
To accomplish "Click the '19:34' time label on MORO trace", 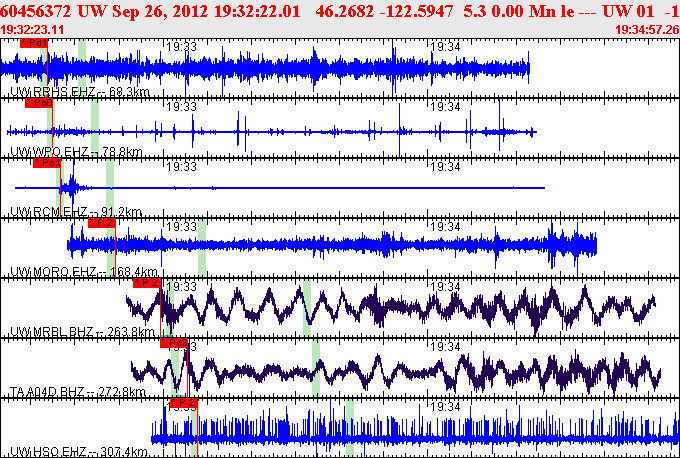I will point(445,226).
